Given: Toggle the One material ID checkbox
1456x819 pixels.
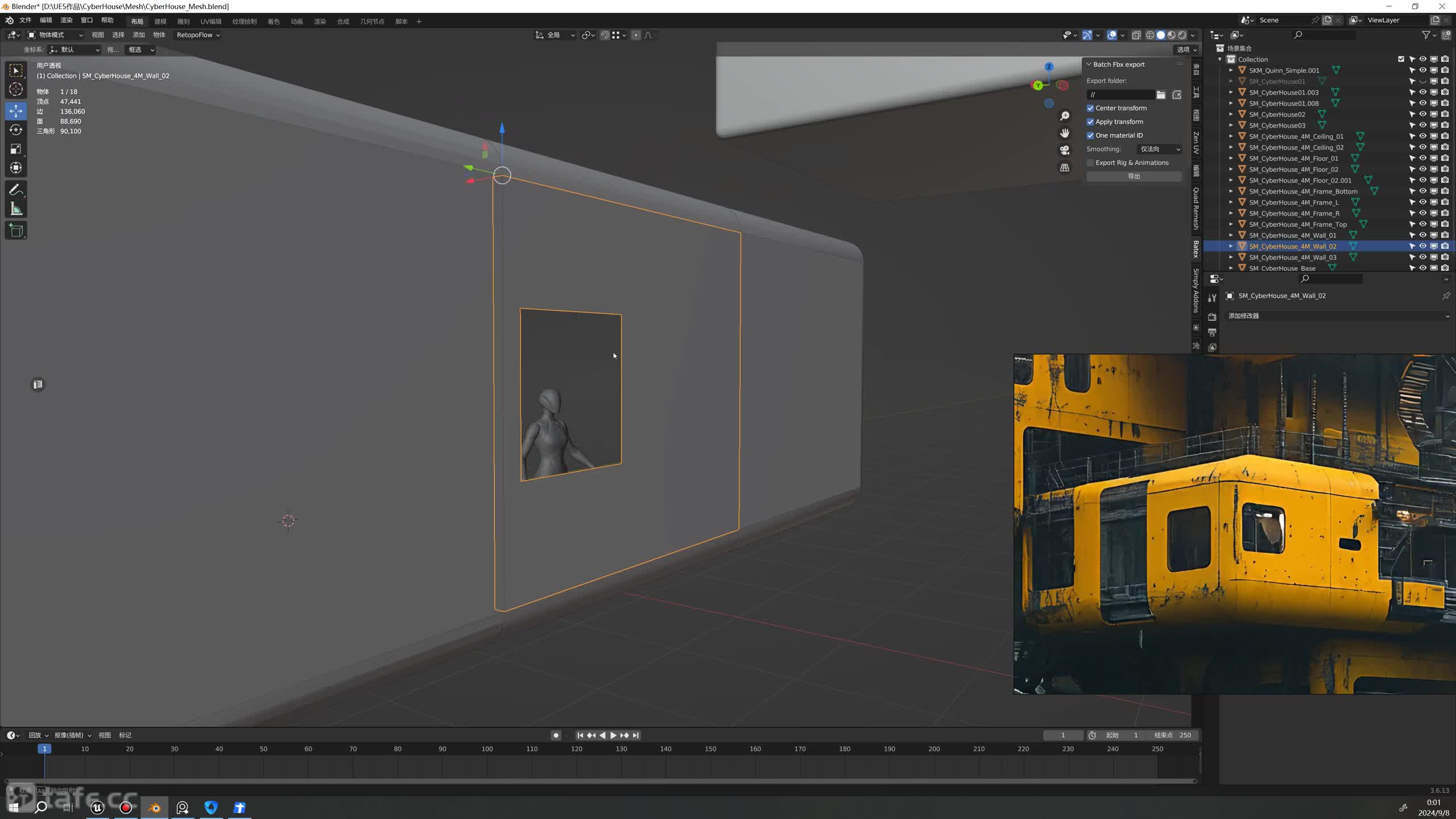Looking at the screenshot, I should [1090, 135].
